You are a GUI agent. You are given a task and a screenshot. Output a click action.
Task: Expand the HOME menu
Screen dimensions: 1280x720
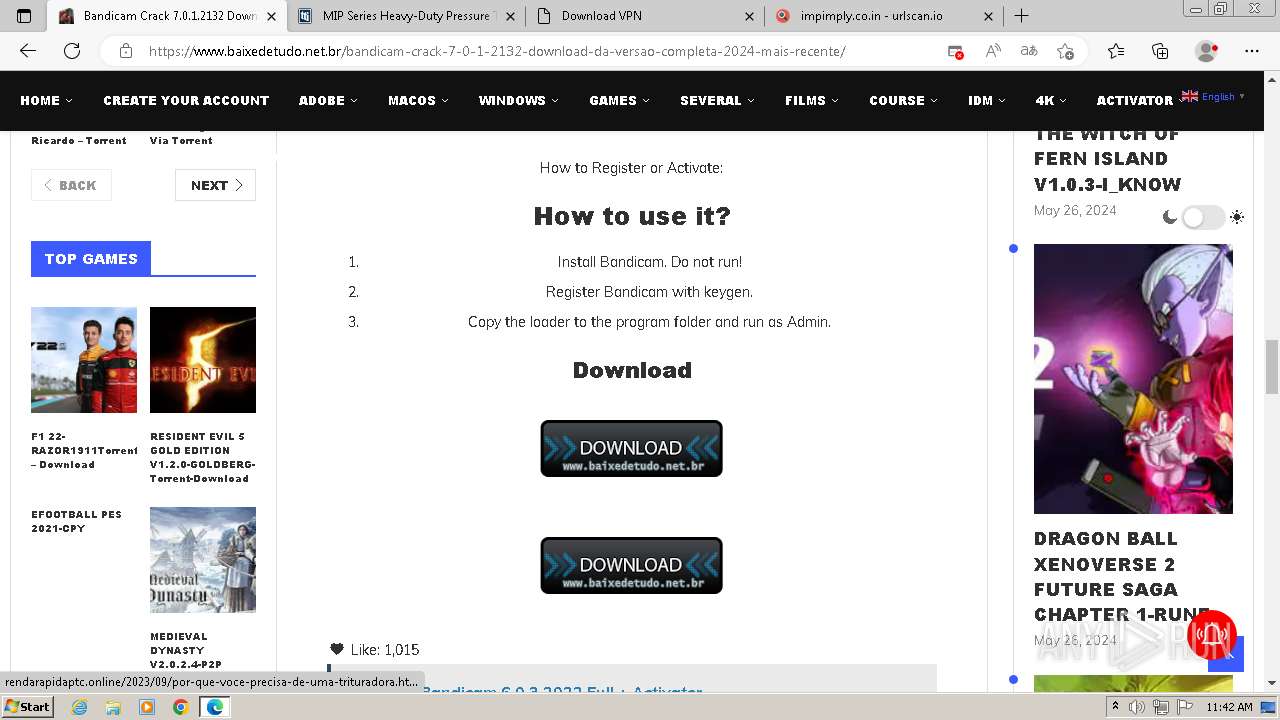point(46,100)
